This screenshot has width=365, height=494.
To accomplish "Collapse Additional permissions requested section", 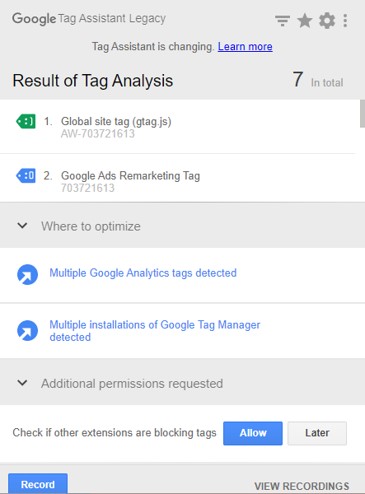I will (x=22, y=383).
